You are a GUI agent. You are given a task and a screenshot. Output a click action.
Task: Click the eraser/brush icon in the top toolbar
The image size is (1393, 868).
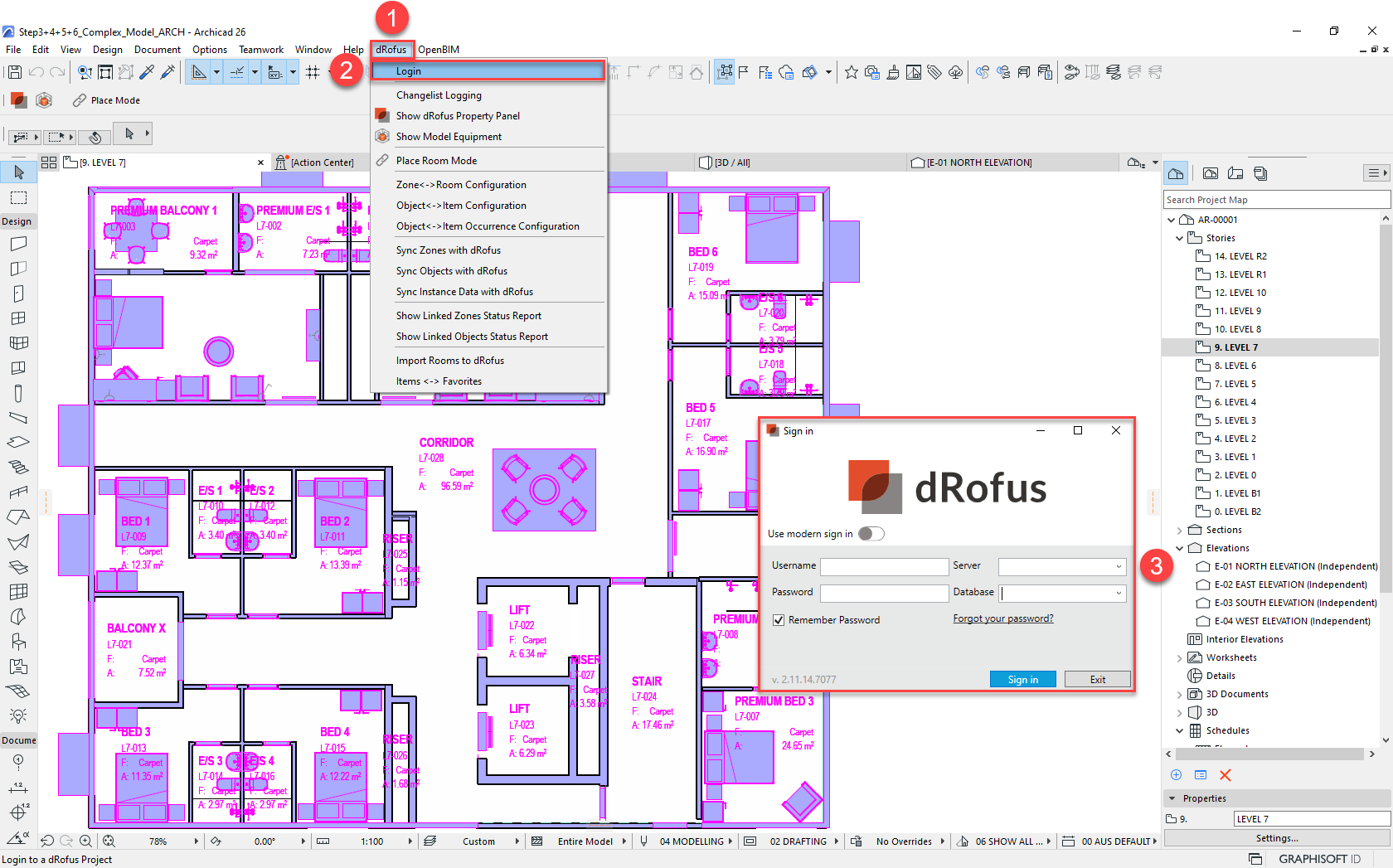894,72
